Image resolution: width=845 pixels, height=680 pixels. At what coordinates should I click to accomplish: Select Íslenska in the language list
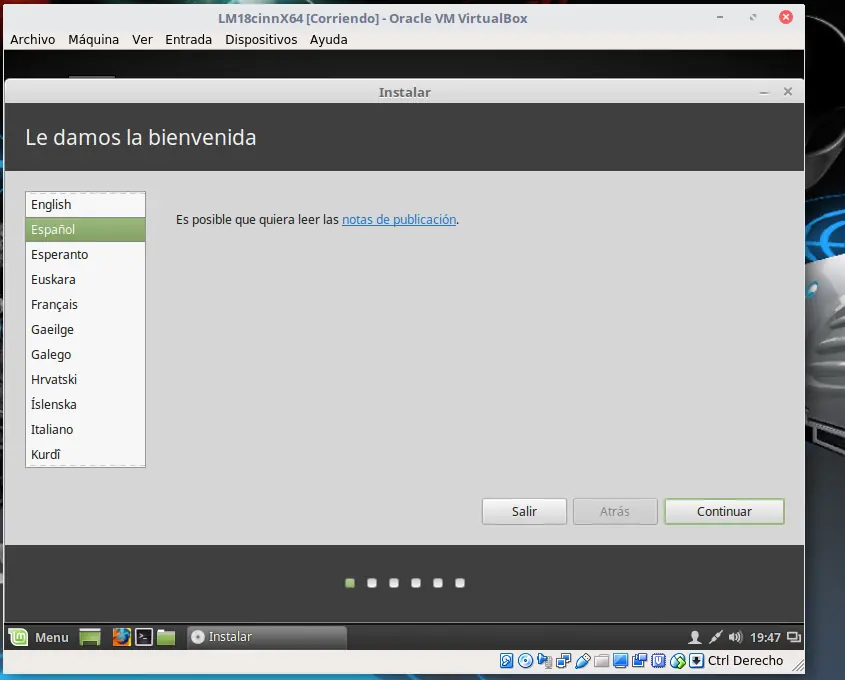(x=85, y=404)
